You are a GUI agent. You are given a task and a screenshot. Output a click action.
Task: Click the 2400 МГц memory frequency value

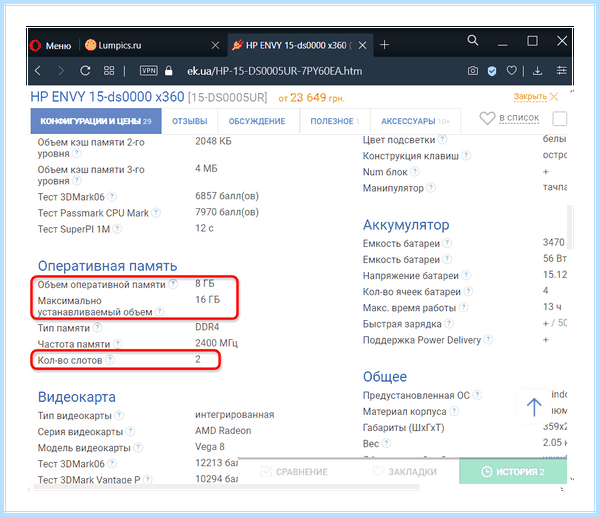[x=217, y=343]
